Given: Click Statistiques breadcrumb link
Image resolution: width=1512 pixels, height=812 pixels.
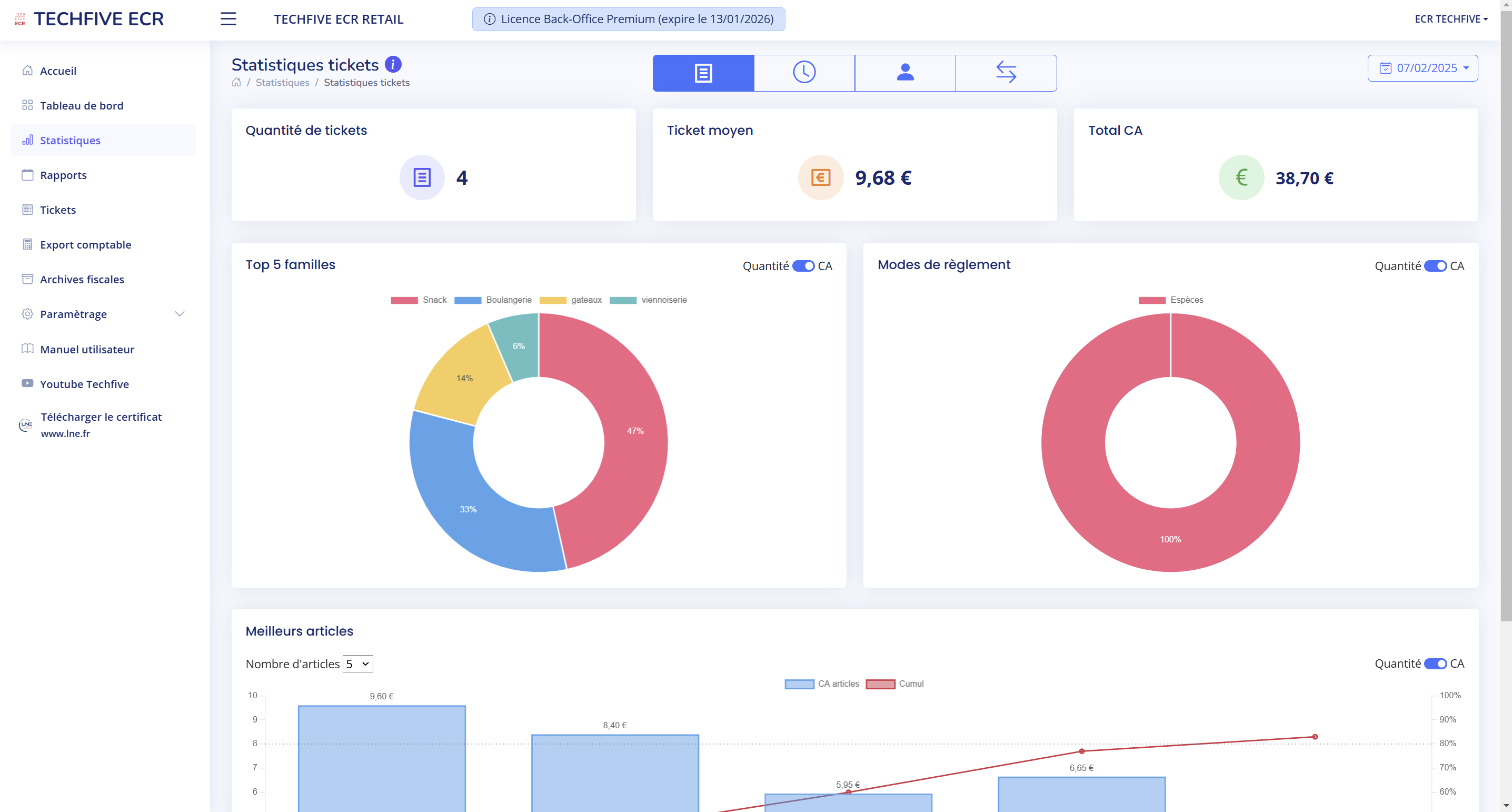Looking at the screenshot, I should 282,82.
